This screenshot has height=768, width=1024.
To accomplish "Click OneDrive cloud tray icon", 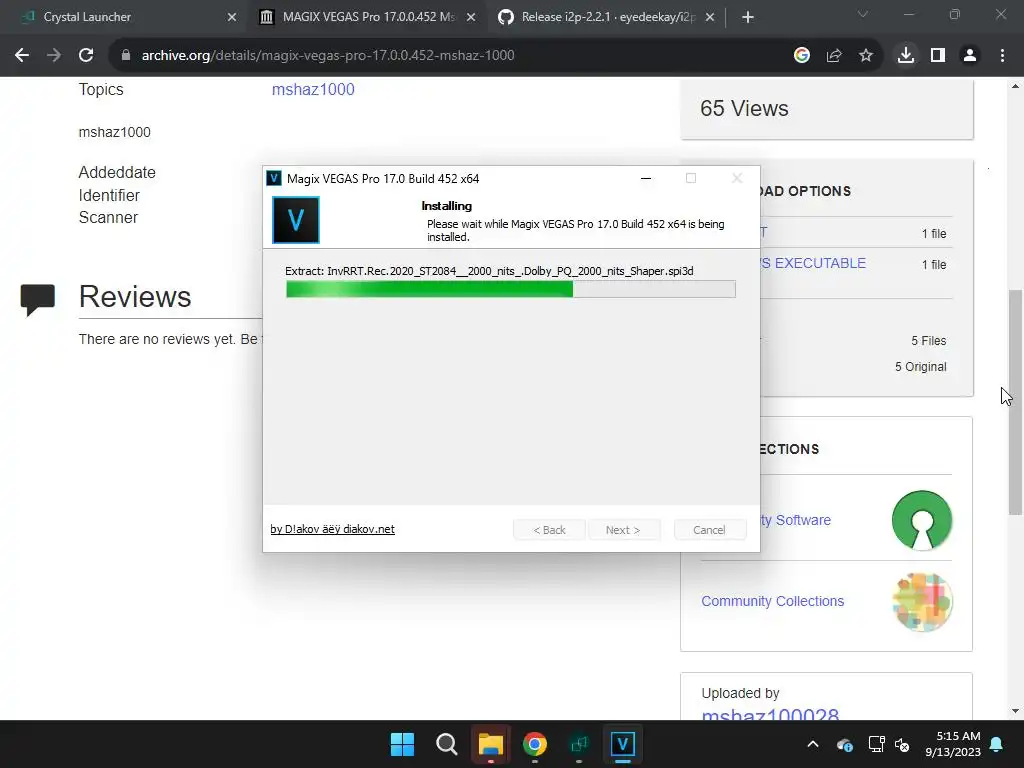I will point(844,744).
